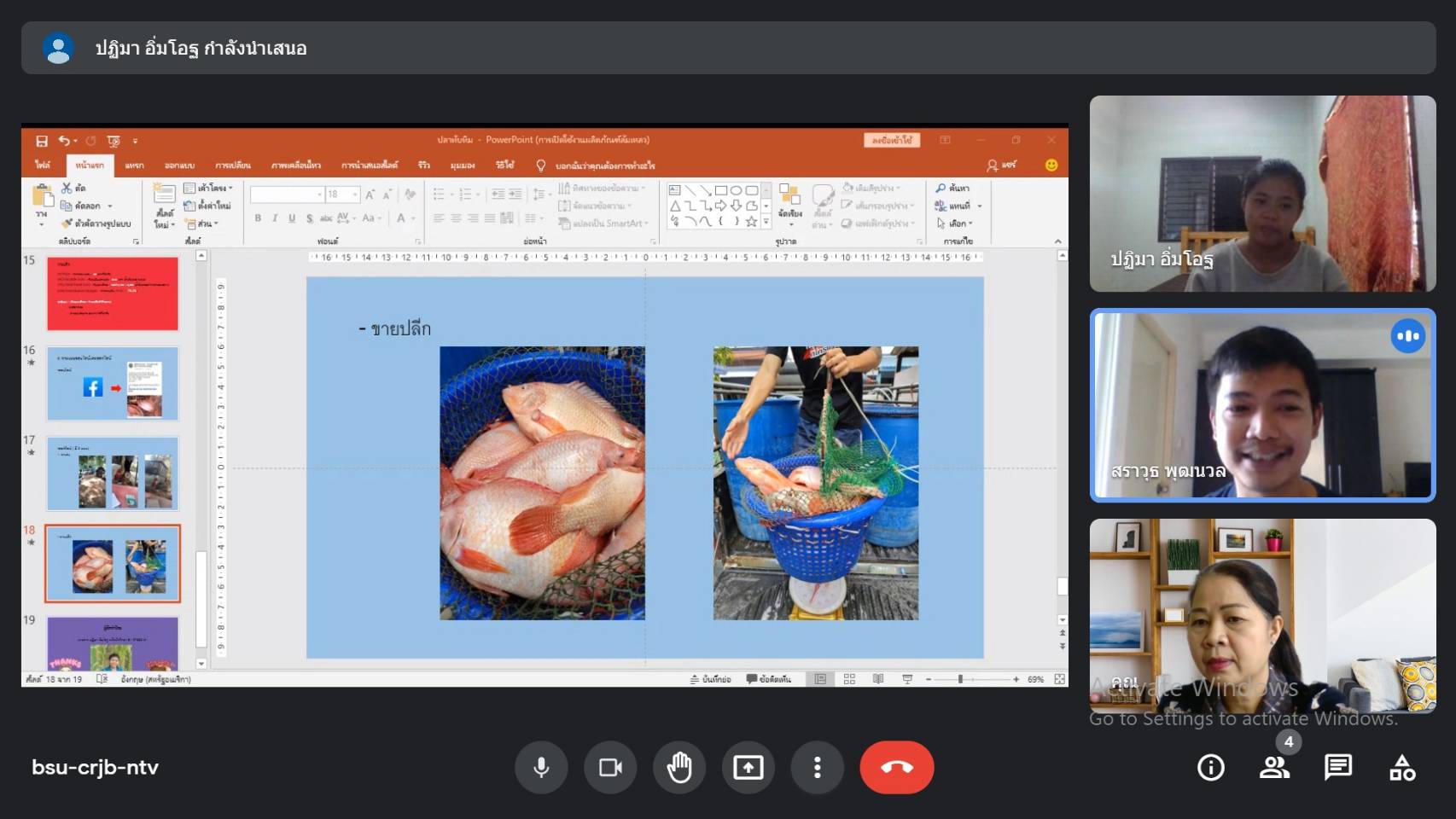Open the chat panel
This screenshot has width=1456, height=819.
pos(1337,768)
